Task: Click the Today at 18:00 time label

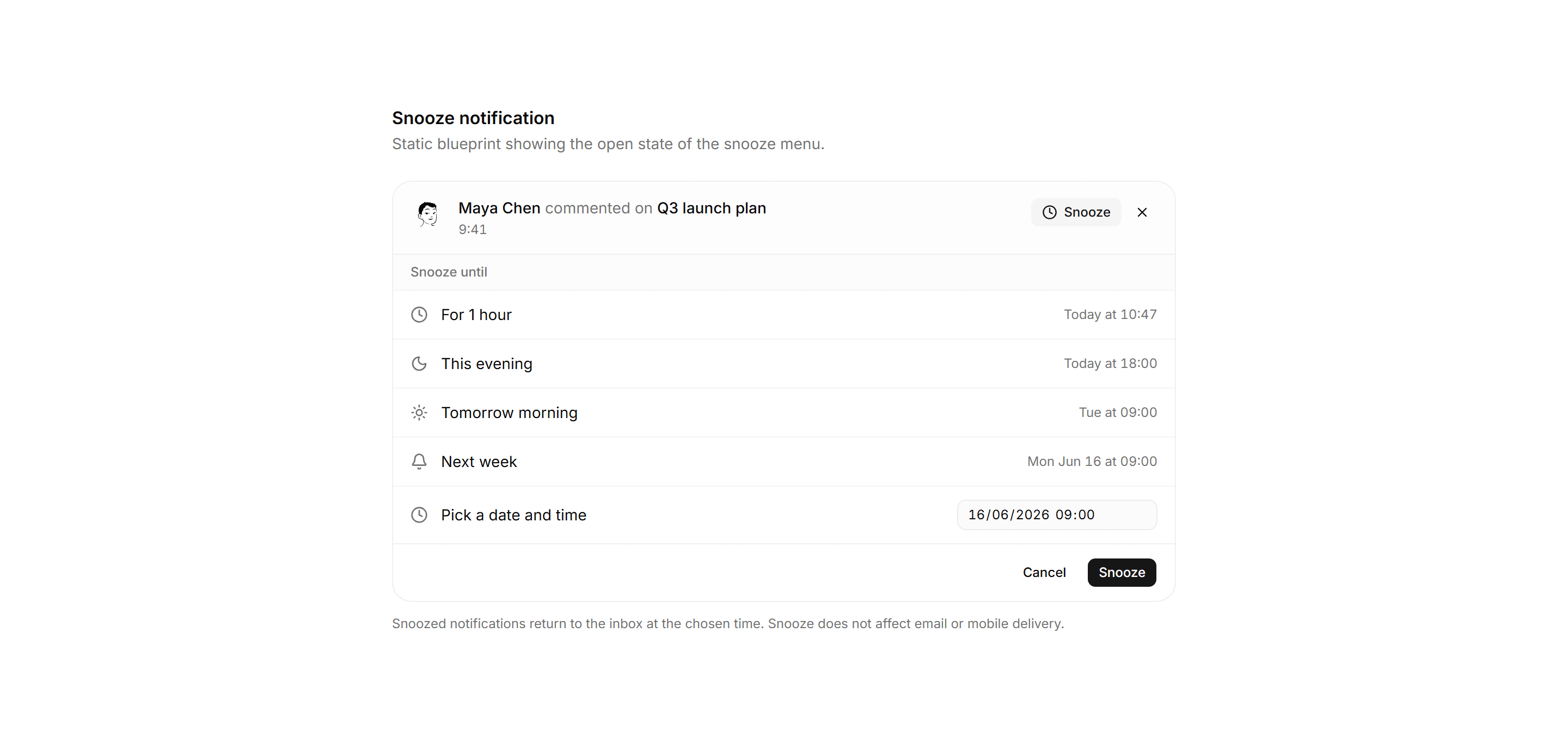Action: (1110, 363)
